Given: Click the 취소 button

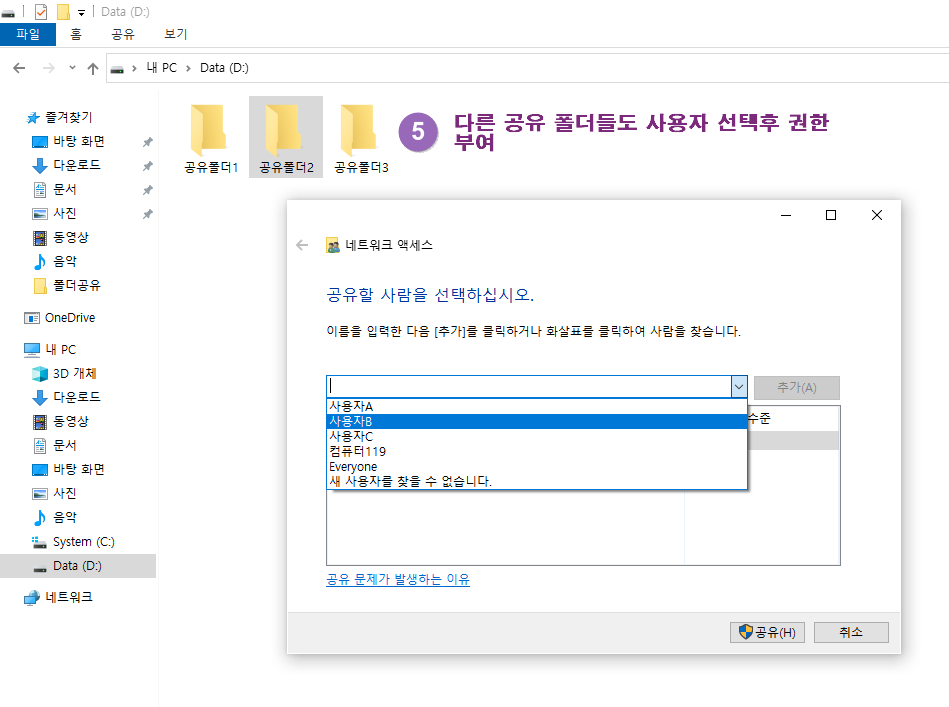Looking at the screenshot, I should (851, 632).
